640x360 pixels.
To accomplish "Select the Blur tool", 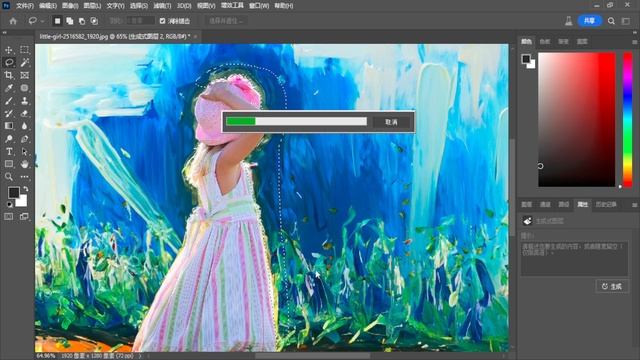I will [24, 126].
